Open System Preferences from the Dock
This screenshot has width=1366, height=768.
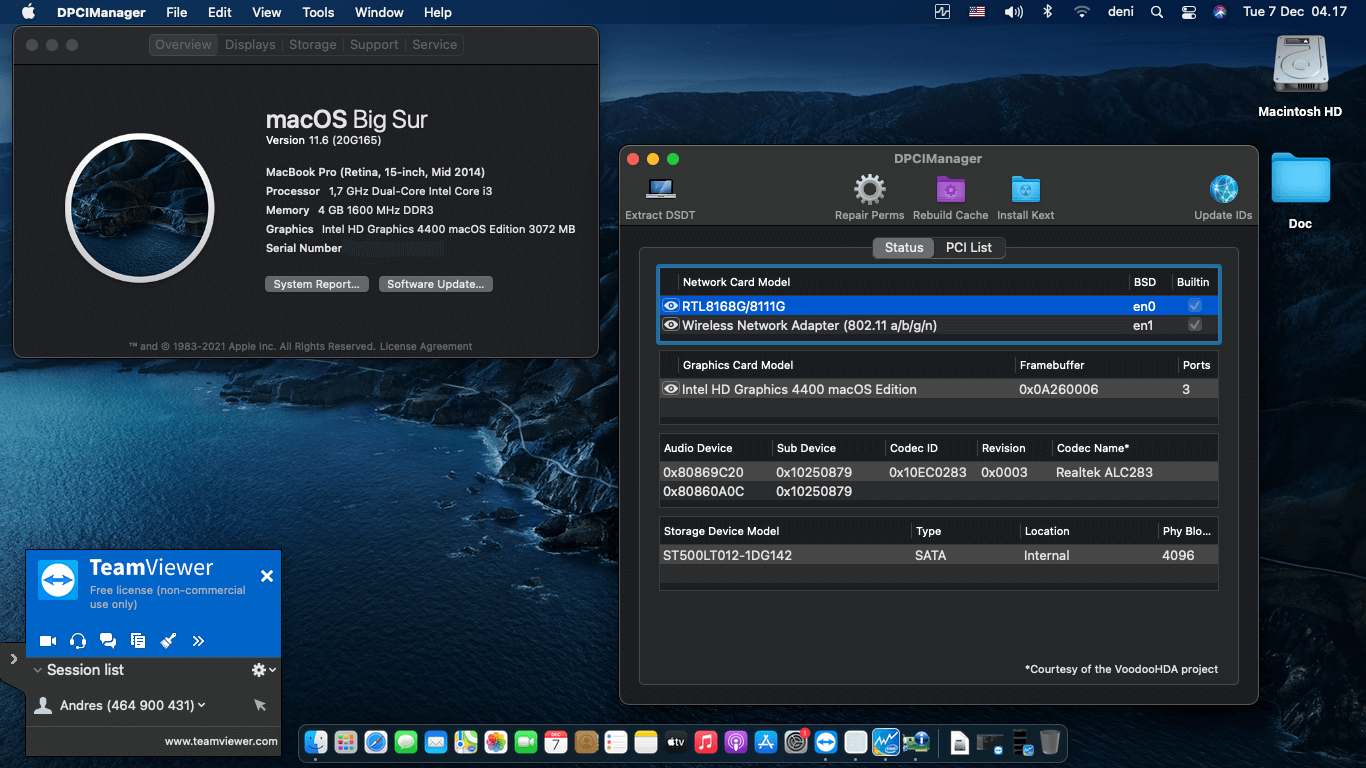[796, 742]
